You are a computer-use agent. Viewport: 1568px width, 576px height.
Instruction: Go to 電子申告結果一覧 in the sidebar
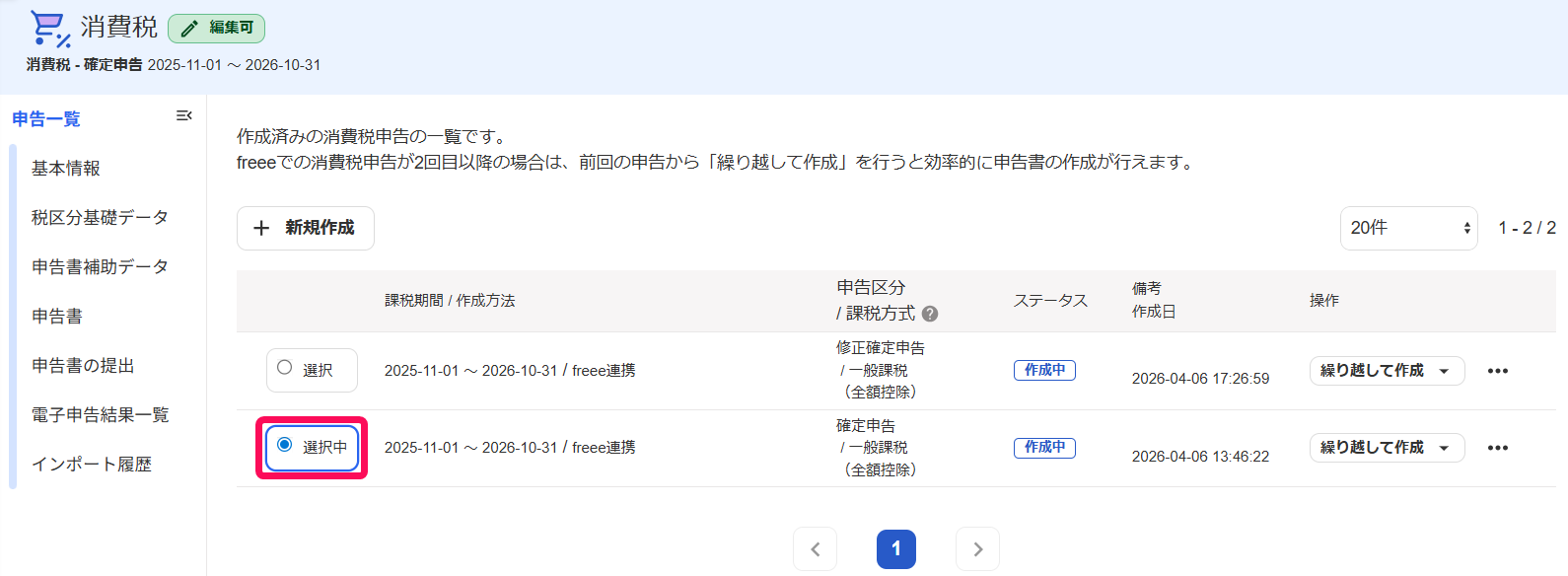[101, 415]
